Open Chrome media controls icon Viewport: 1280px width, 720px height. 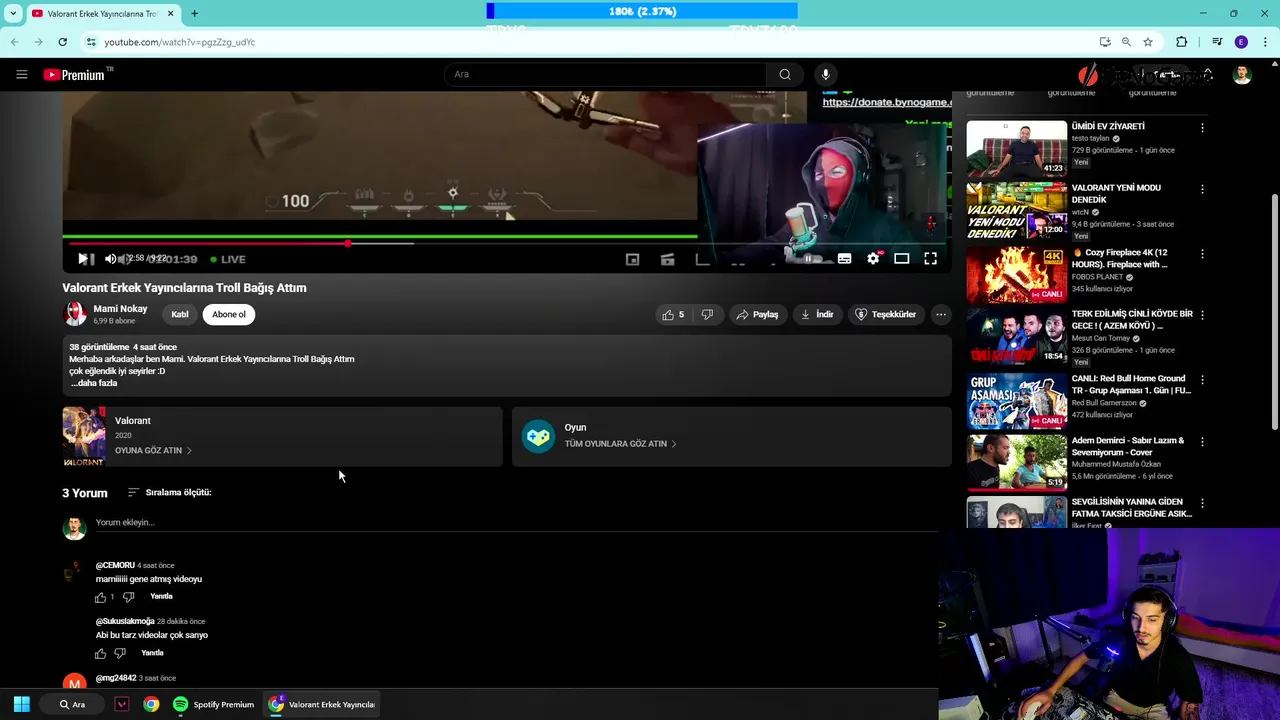pos(1217,42)
